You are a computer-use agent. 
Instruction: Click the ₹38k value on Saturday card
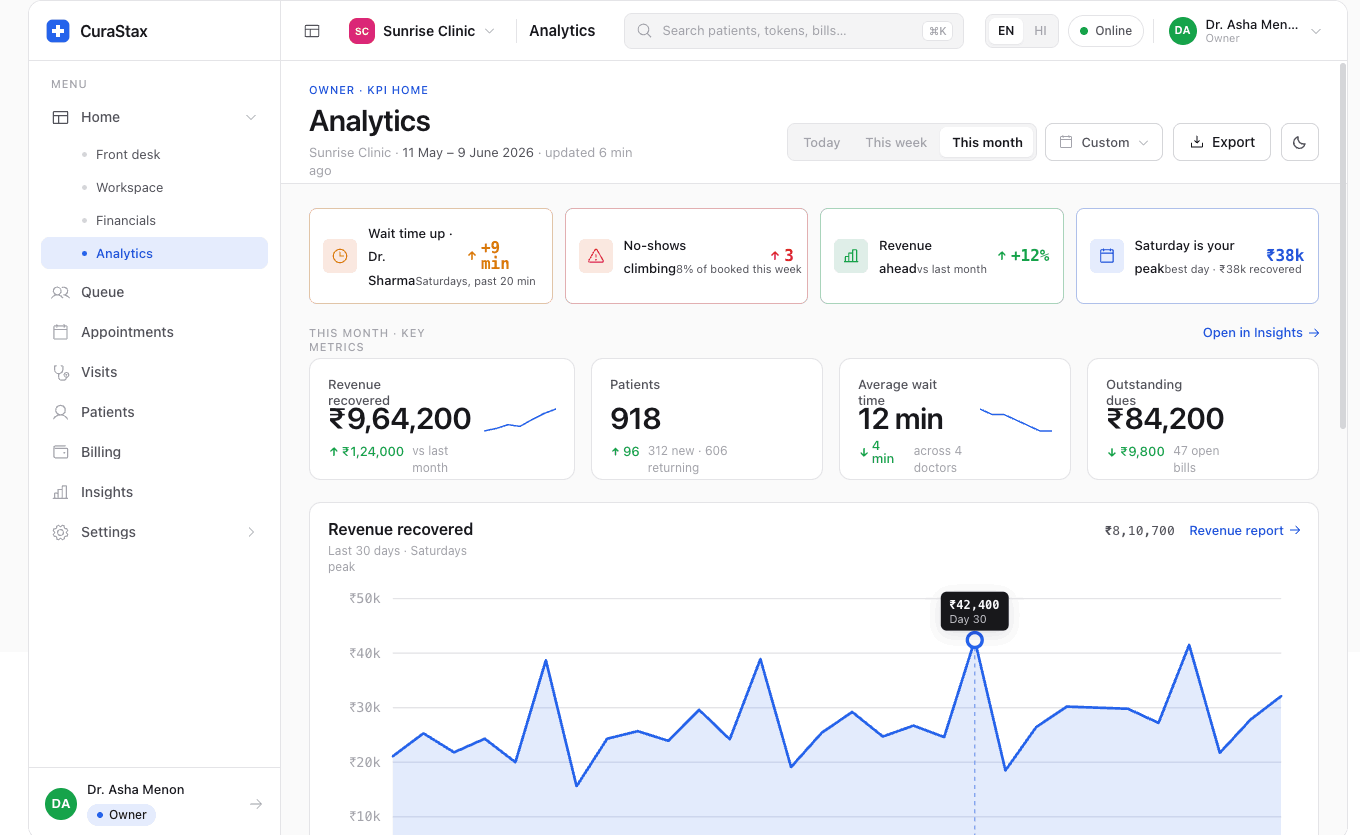[1285, 255]
